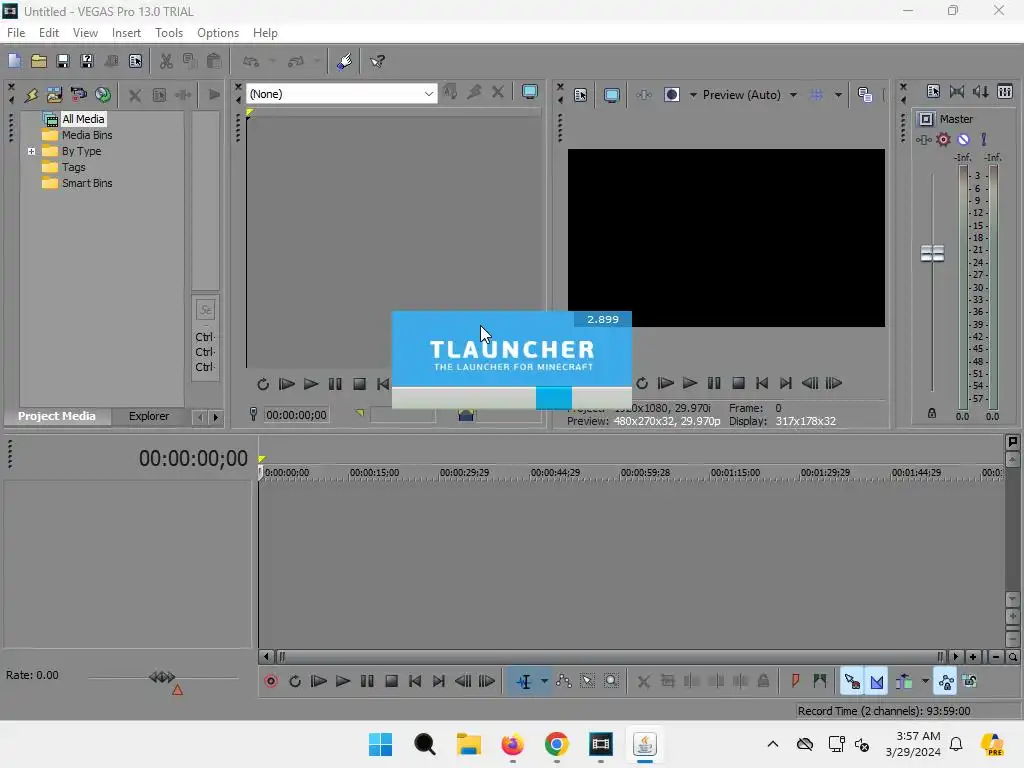Open the Tools menu
Viewport: 1024px width, 768px height.
[x=168, y=33]
